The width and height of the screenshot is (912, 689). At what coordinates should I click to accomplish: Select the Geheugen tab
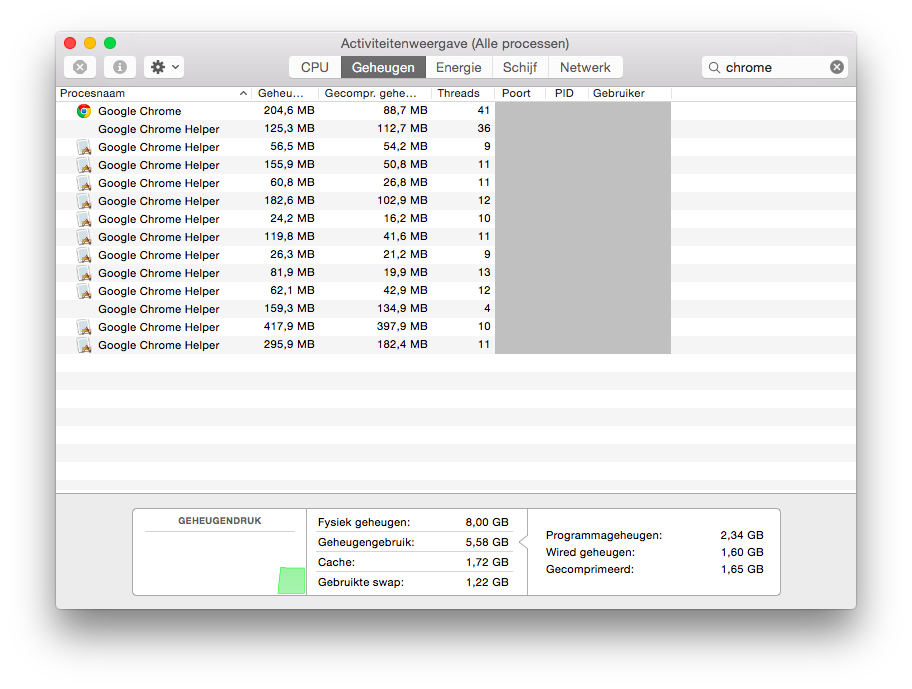click(x=383, y=67)
